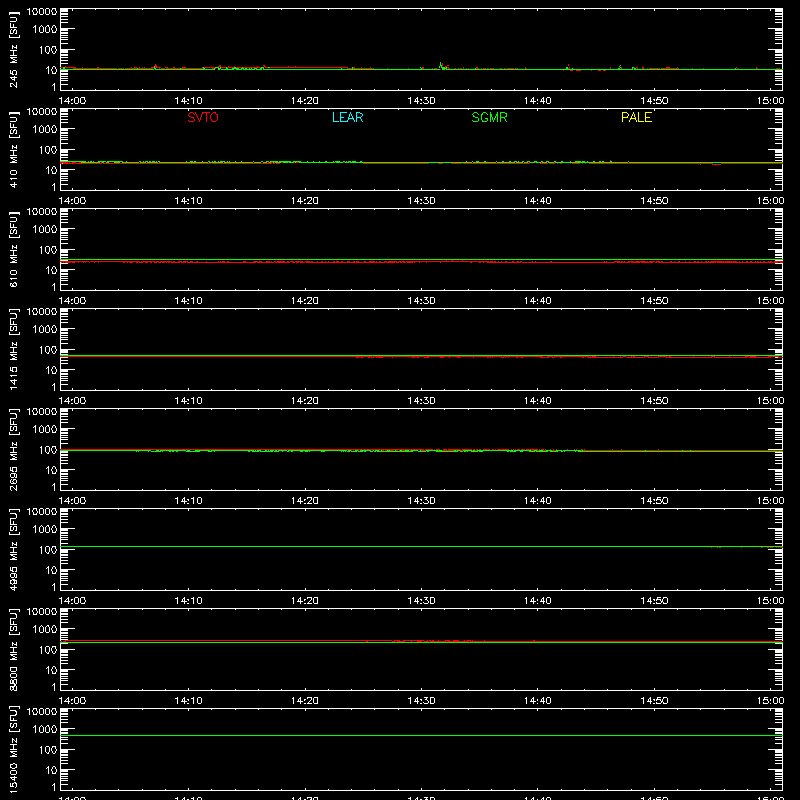The height and width of the screenshot is (800, 800).
Task: Select the 15400 MHz [SFU] axis title
Action: click(x=13, y=749)
